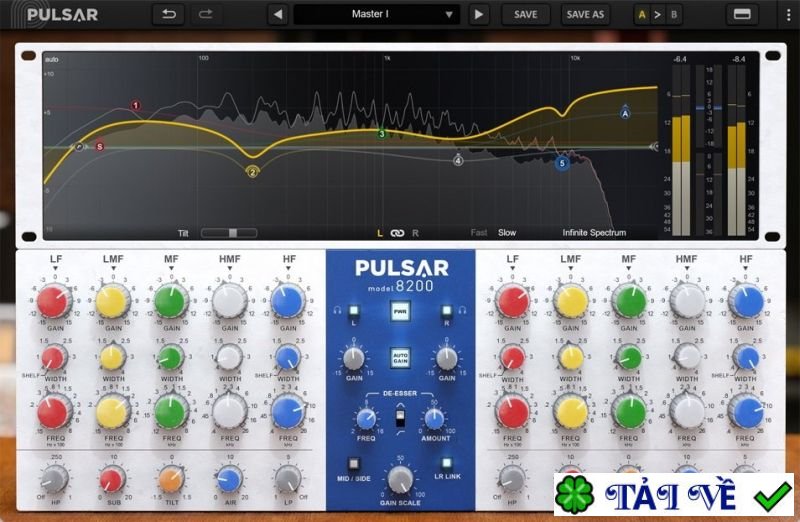Click the left channel LP filter knob

(x=288, y=480)
